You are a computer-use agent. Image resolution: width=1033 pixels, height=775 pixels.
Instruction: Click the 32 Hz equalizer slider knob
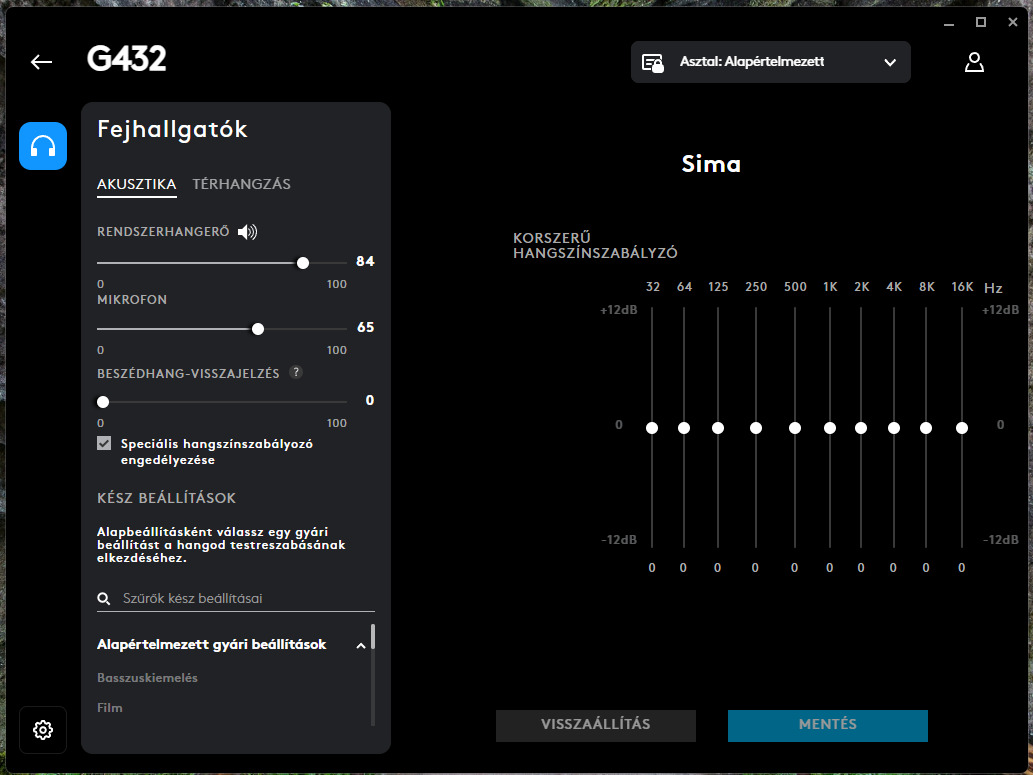652,428
